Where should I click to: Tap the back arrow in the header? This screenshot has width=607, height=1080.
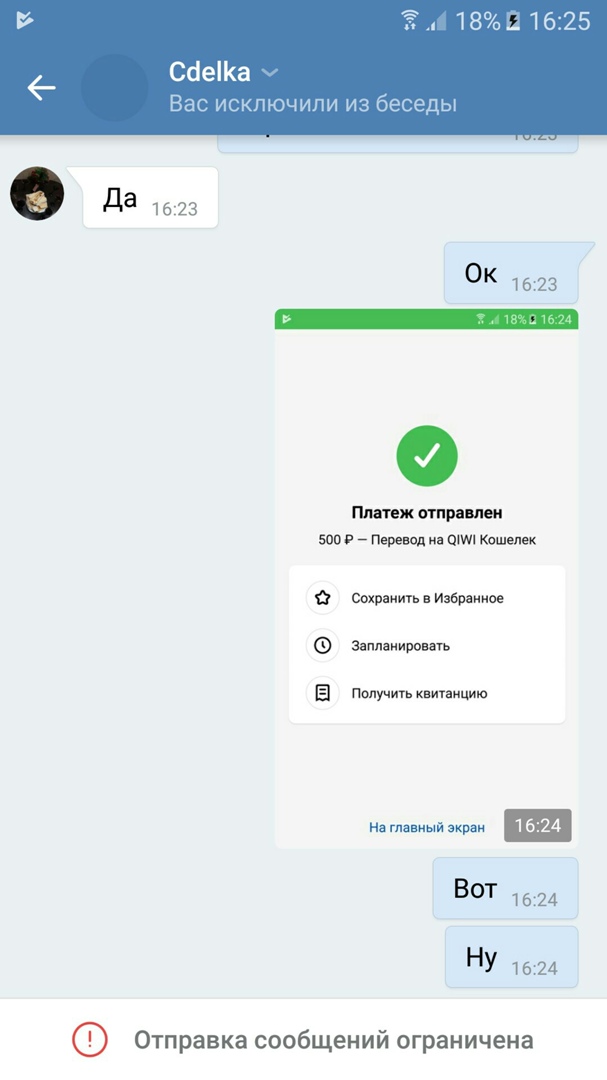tap(41, 88)
